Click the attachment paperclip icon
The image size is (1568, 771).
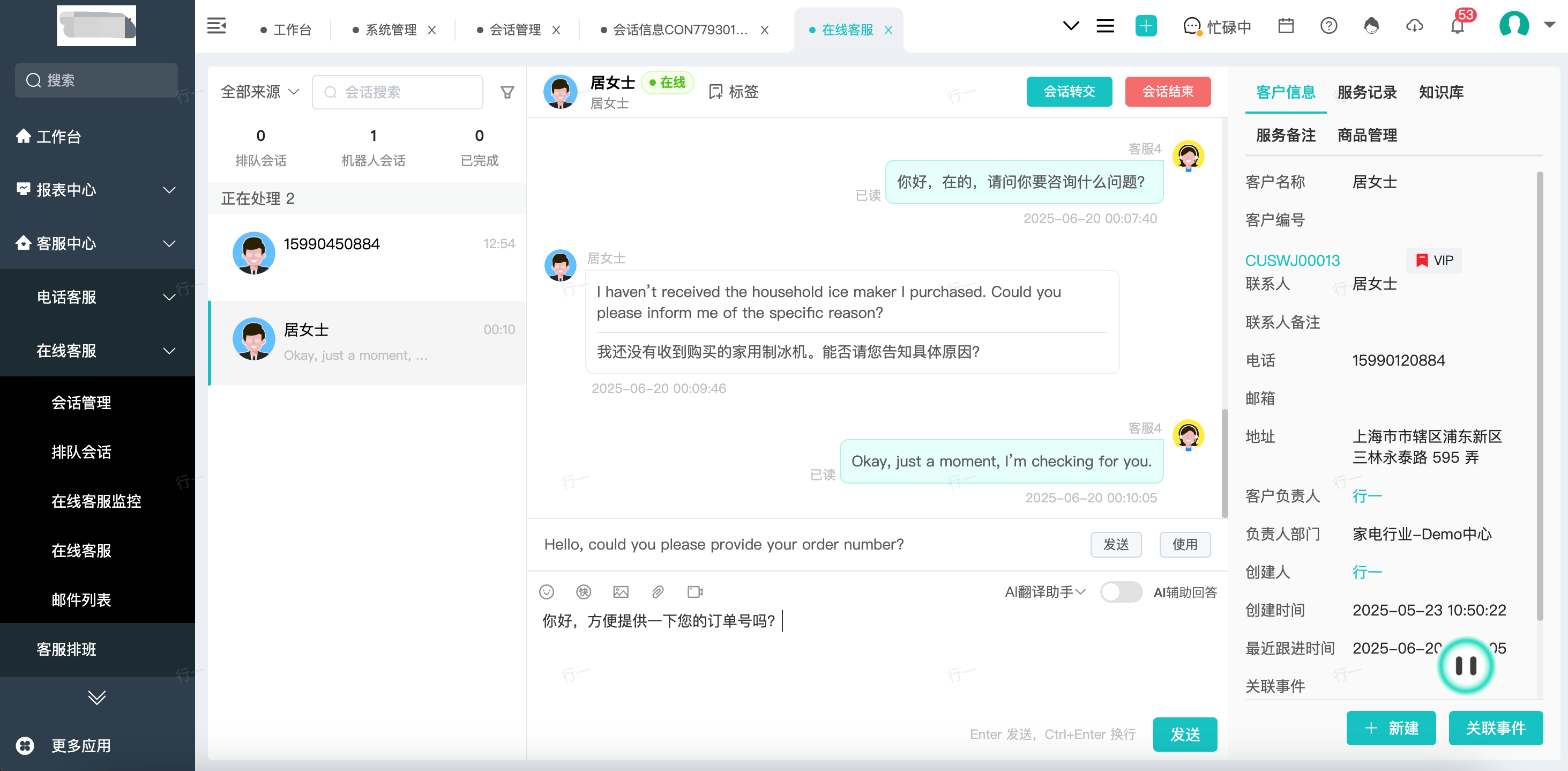click(658, 591)
